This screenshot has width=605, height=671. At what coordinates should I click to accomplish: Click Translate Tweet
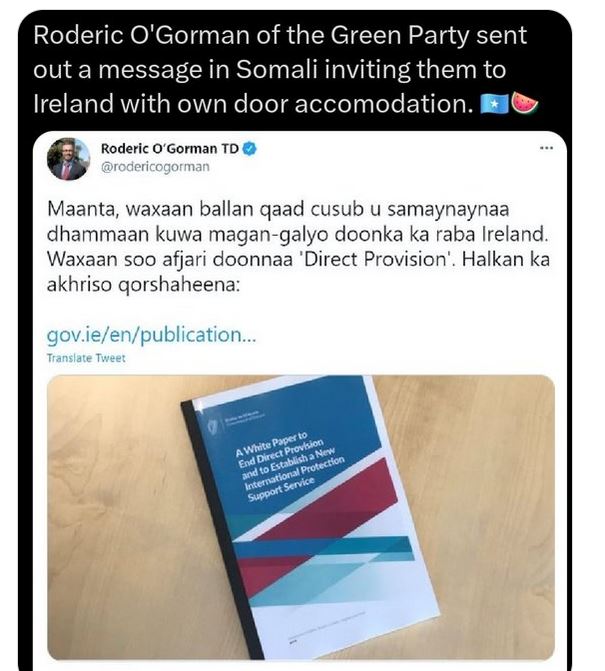click(x=86, y=358)
